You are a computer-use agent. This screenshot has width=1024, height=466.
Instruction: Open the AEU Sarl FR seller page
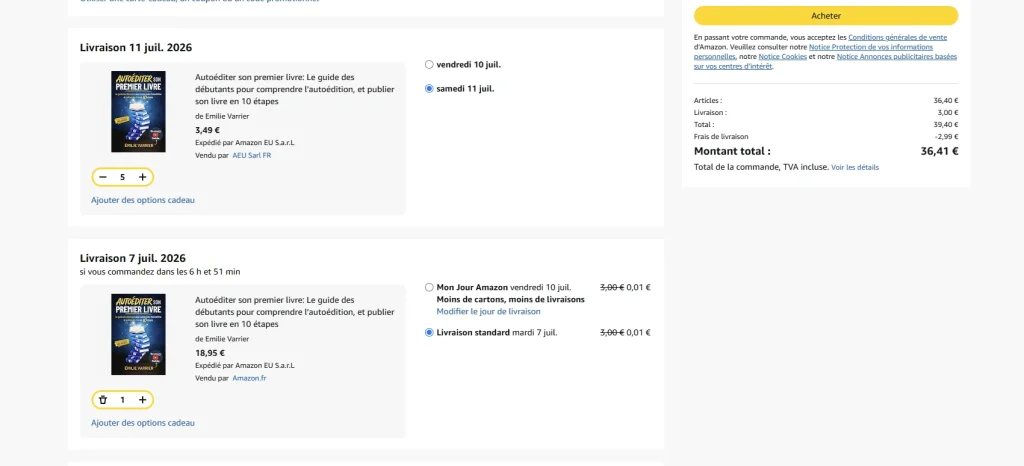pos(251,155)
